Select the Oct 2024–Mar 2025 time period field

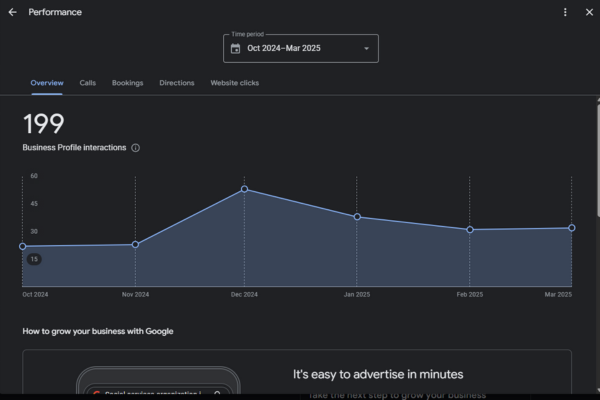pos(301,49)
